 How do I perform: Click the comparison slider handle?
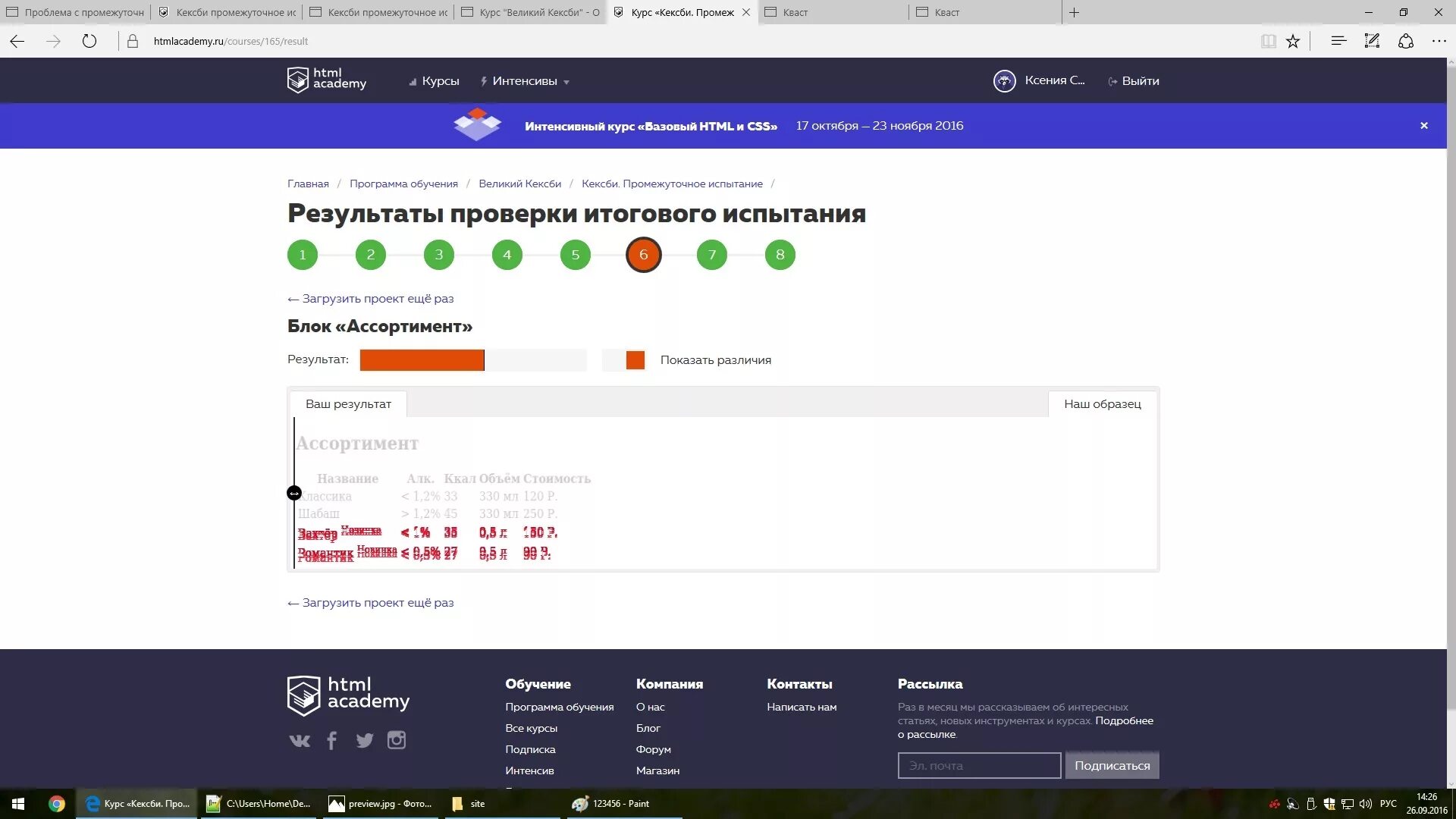pyautogui.click(x=294, y=493)
